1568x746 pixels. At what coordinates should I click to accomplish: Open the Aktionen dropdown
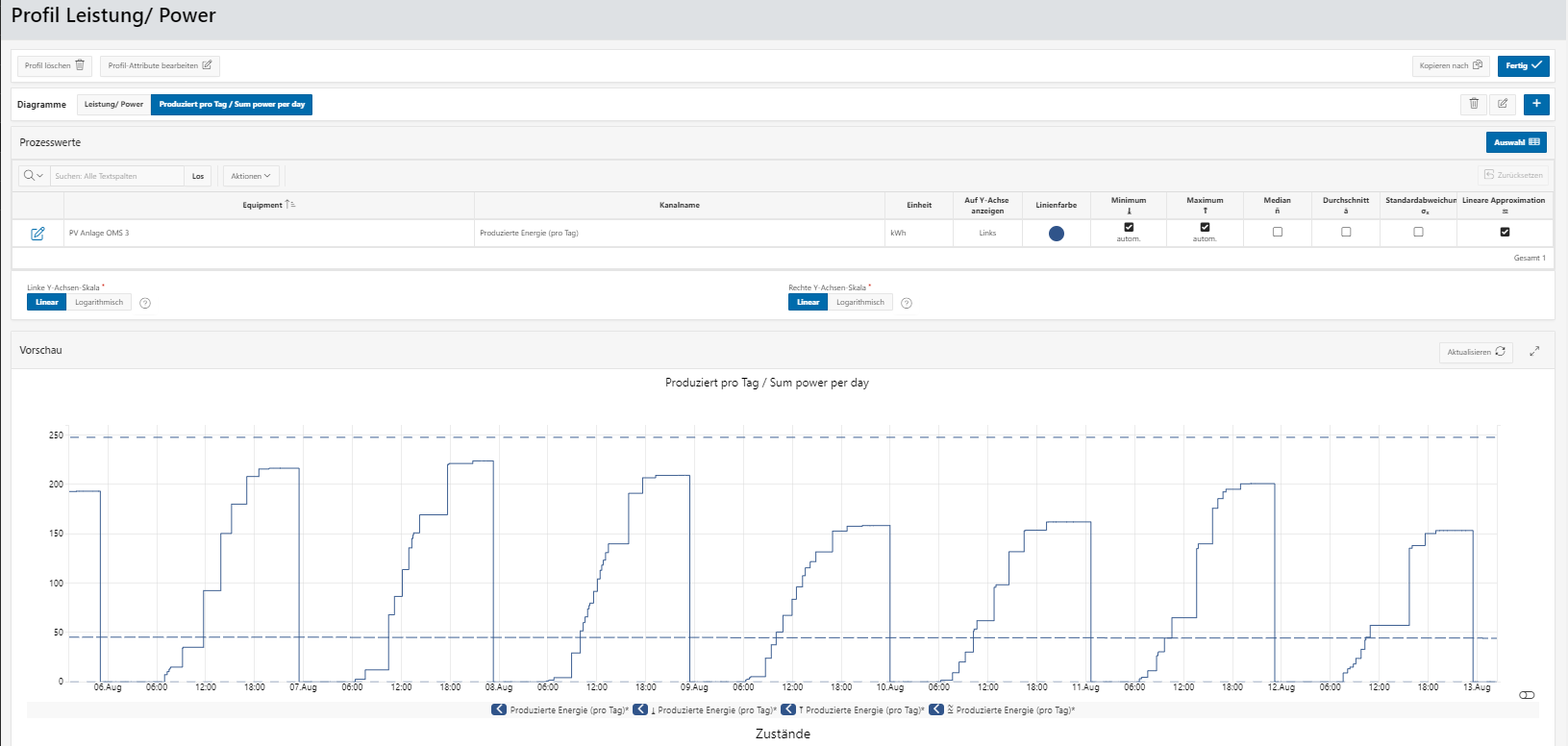point(251,176)
